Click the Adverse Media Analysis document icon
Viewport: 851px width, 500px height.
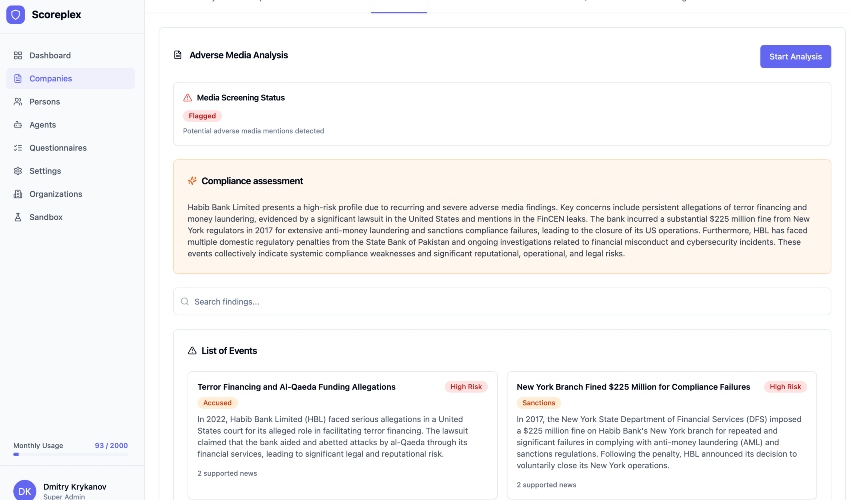click(x=178, y=56)
